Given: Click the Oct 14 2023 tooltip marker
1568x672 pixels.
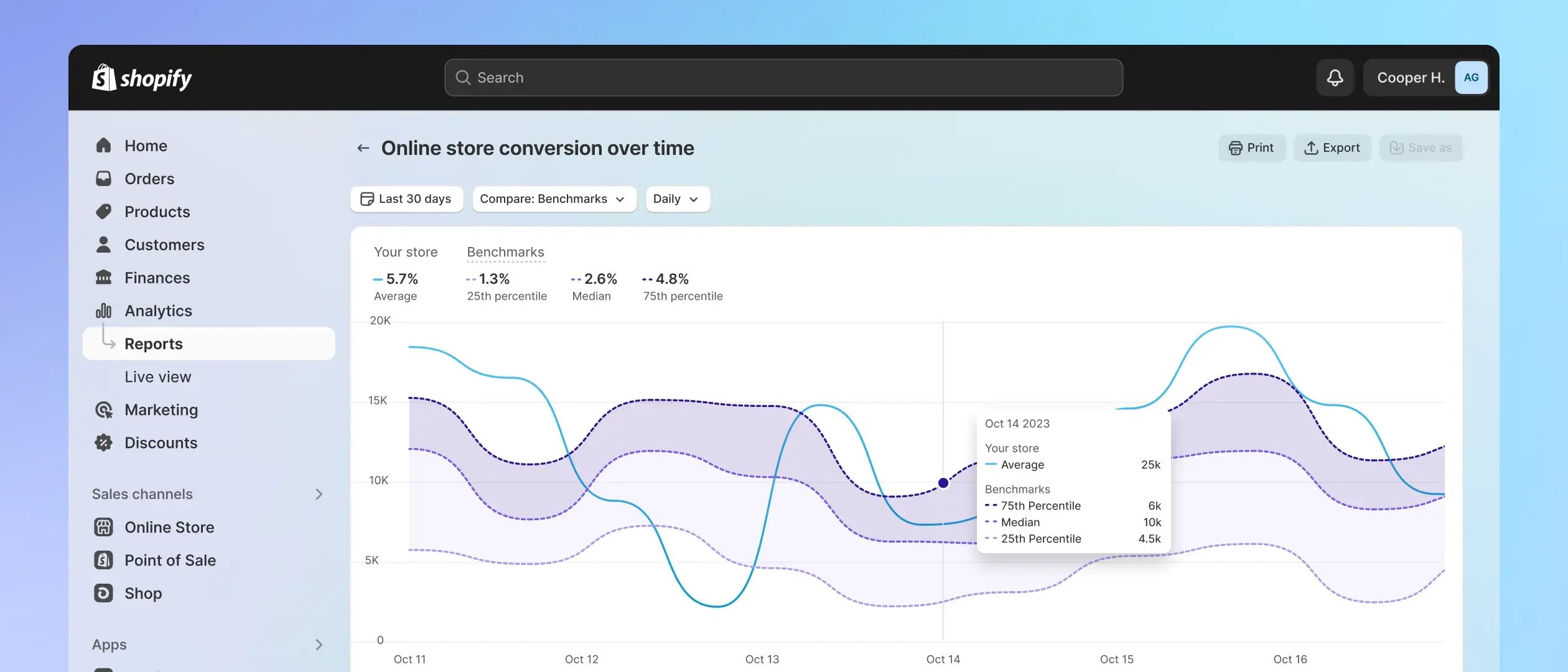Looking at the screenshot, I should click(943, 483).
